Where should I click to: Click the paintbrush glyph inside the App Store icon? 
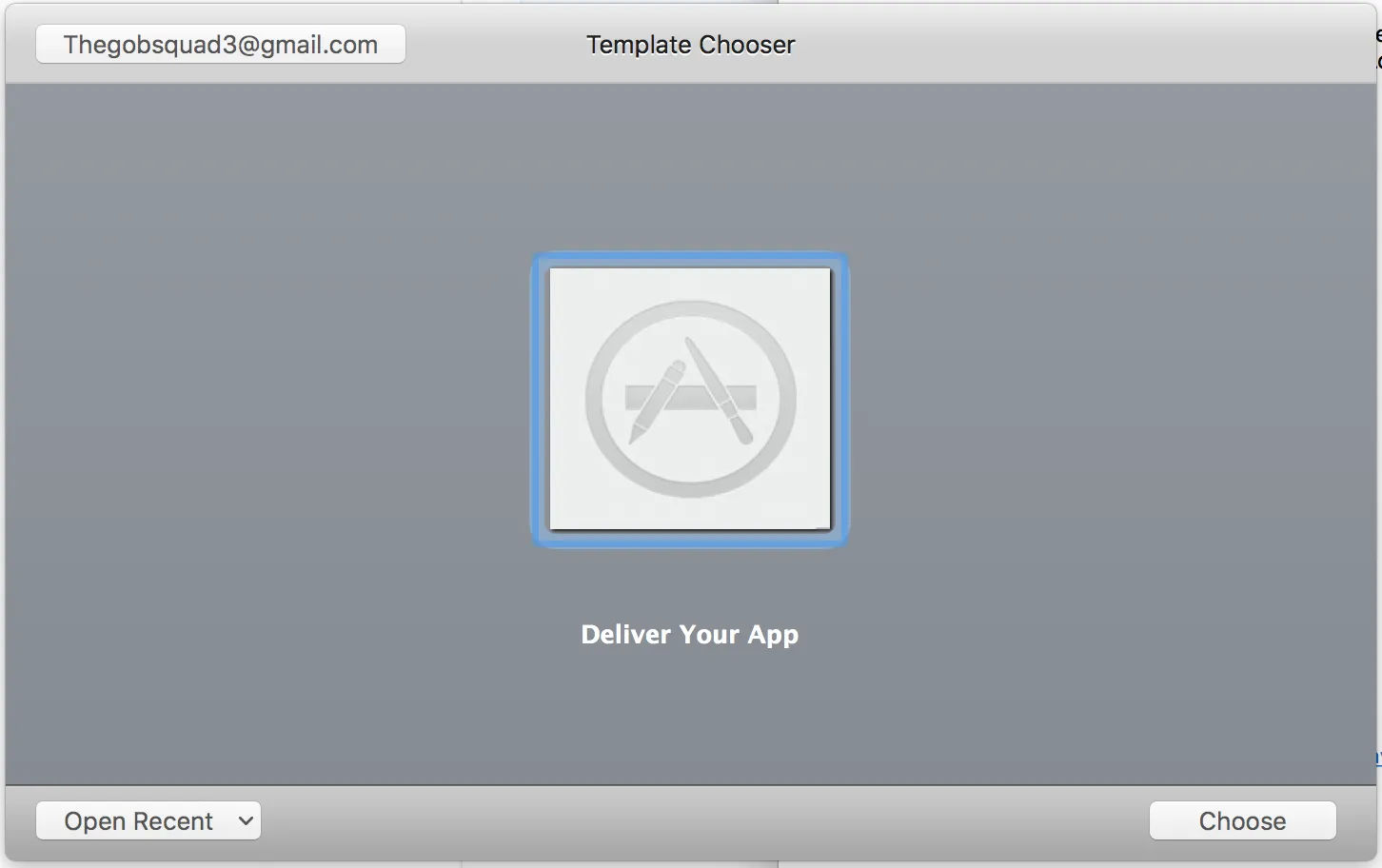(721, 390)
